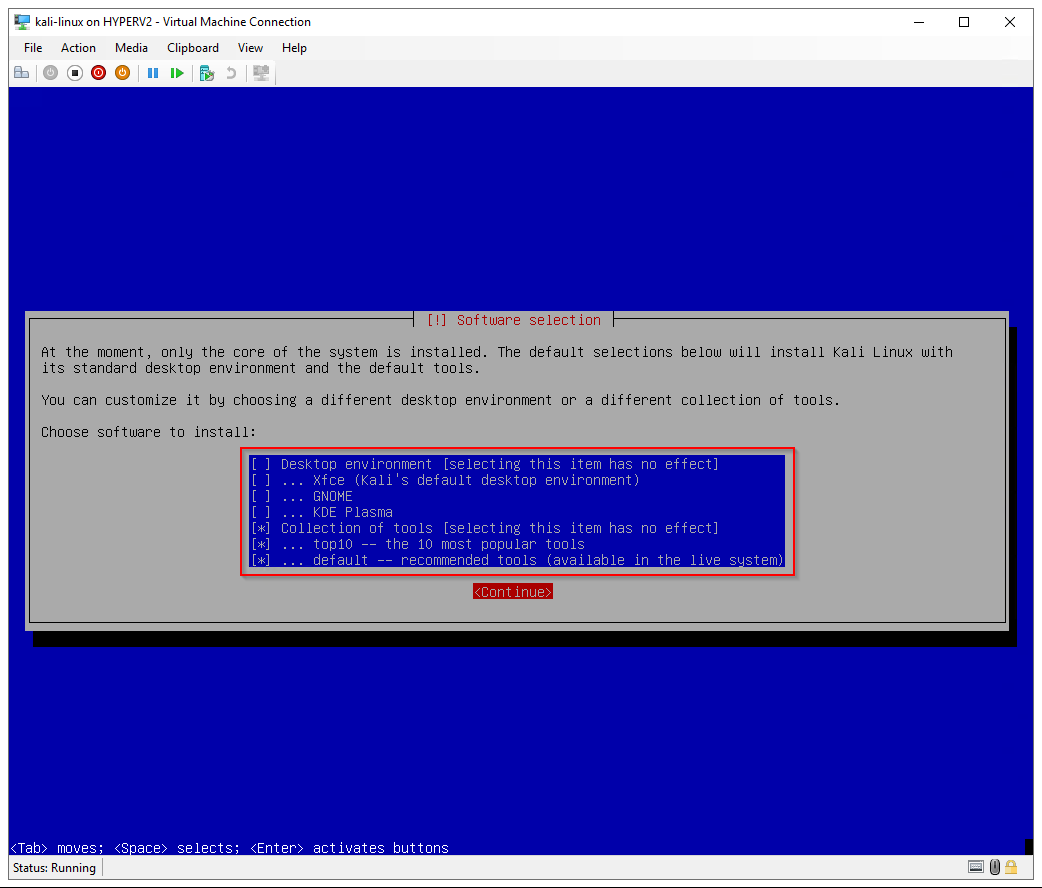Screen dimensions: 1042x888
Task: Click the lock icon in the status bar
Action: [x=1011, y=867]
